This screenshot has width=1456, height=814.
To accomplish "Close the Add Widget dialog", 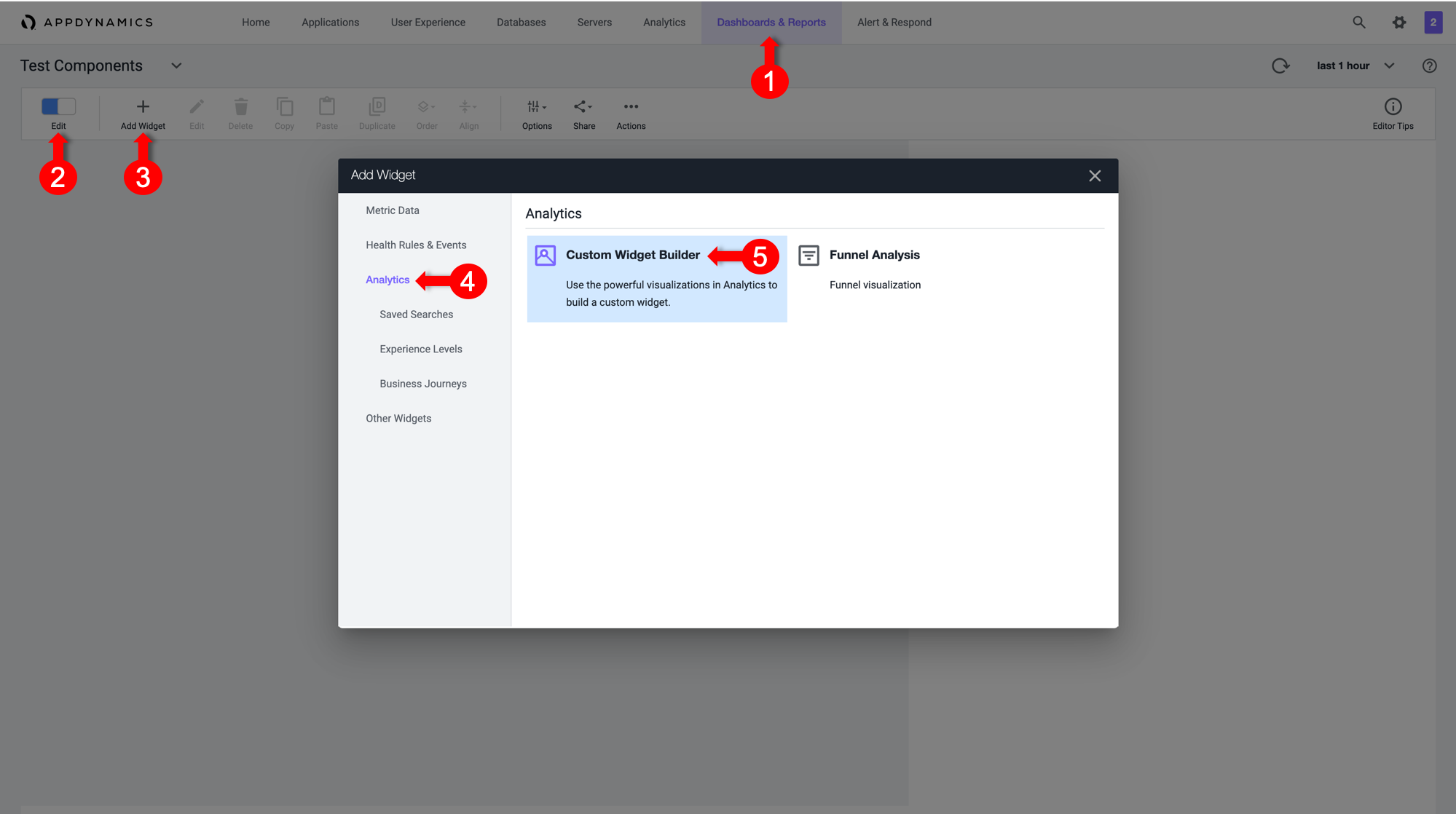I will tap(1094, 176).
